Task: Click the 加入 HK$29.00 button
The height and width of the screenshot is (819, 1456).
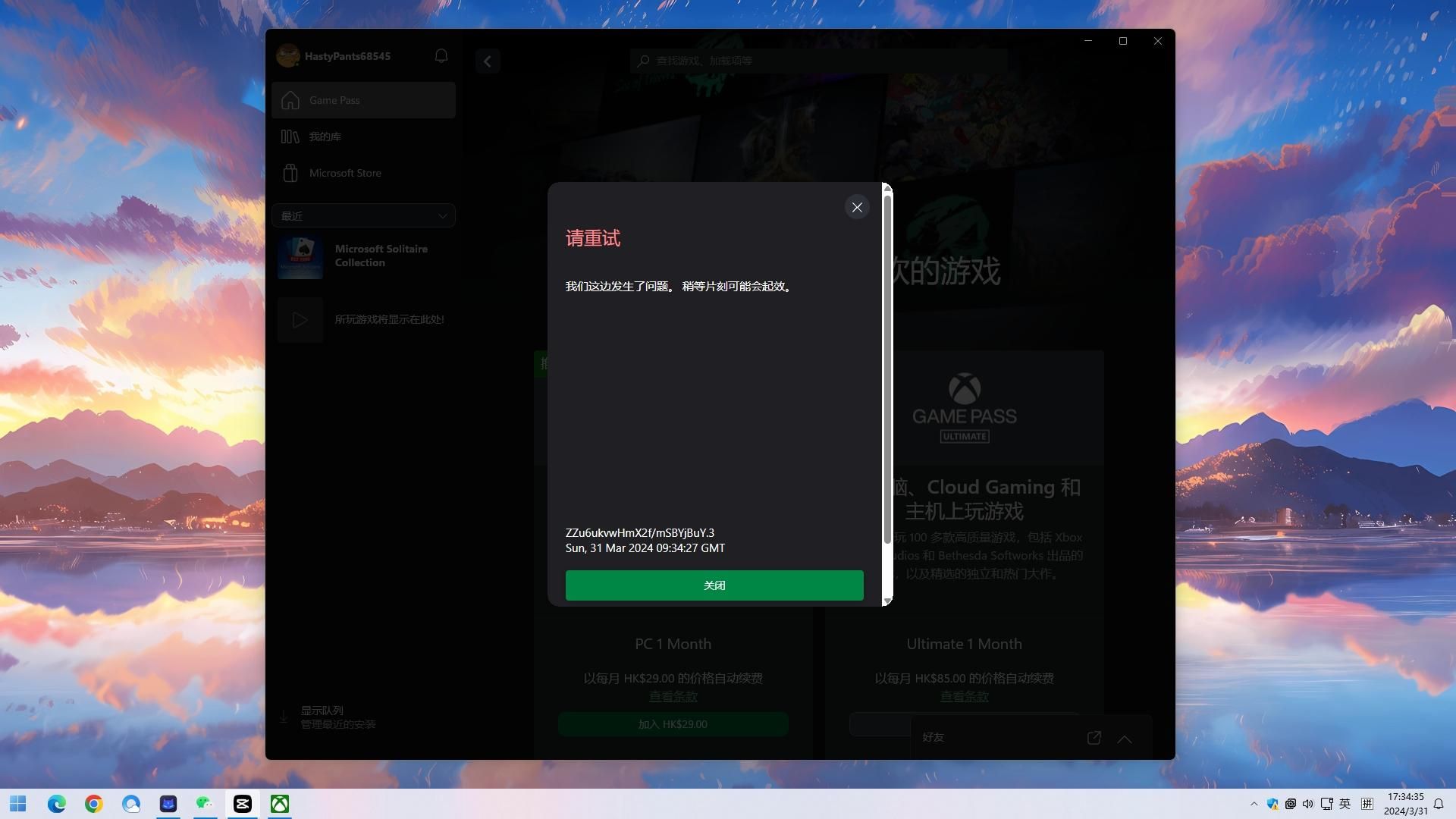Action: point(673,724)
